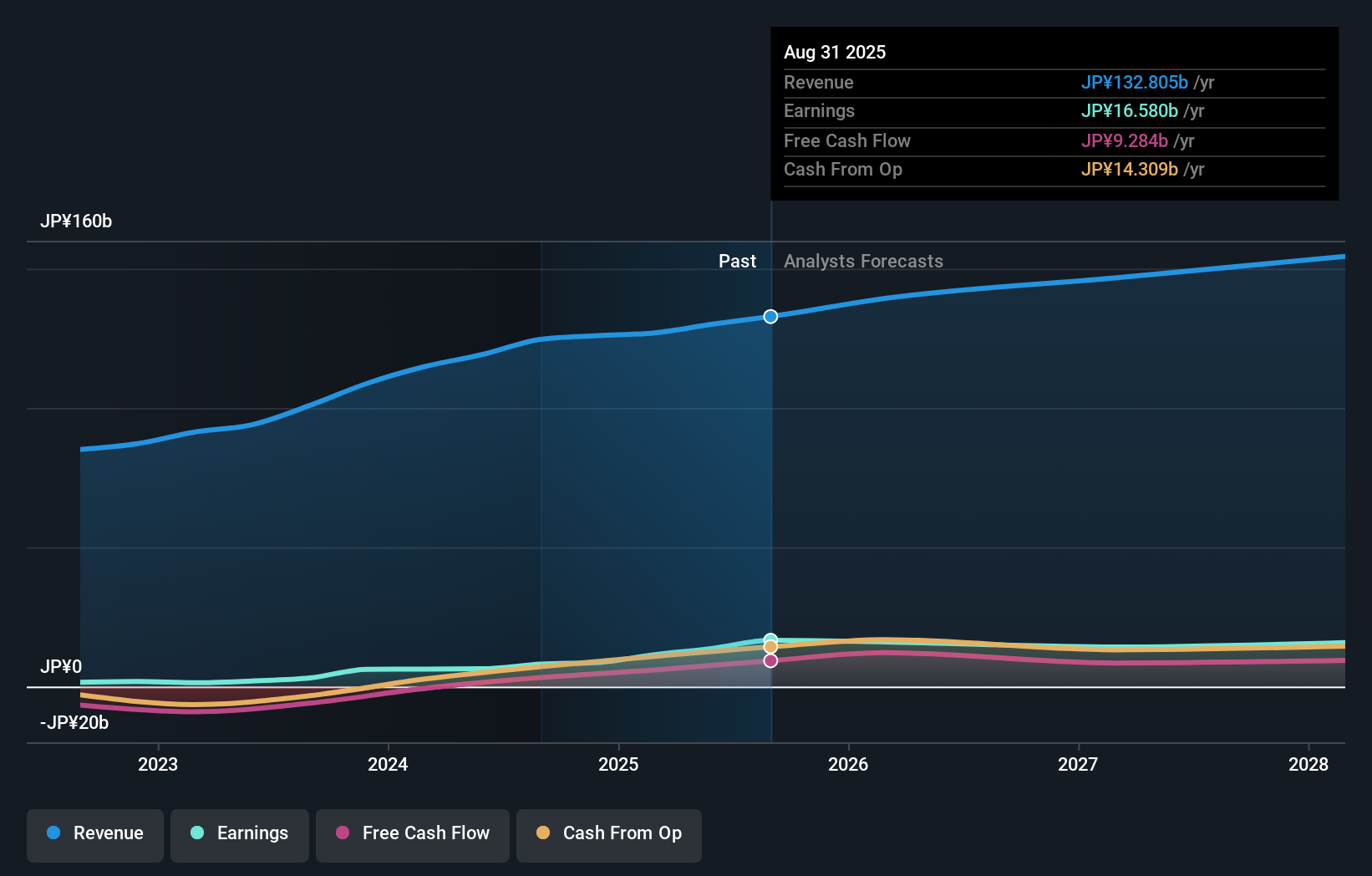Click the 2026 label on the x-axis
This screenshot has width=1372, height=876.
[848, 764]
